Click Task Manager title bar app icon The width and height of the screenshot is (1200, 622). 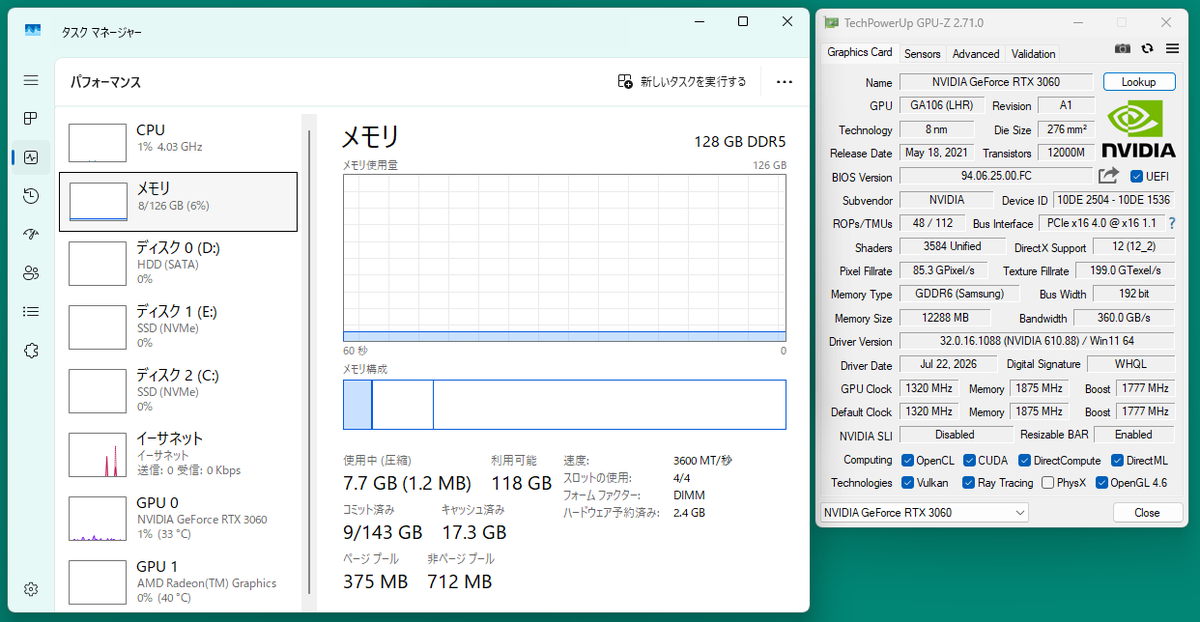pos(33,32)
